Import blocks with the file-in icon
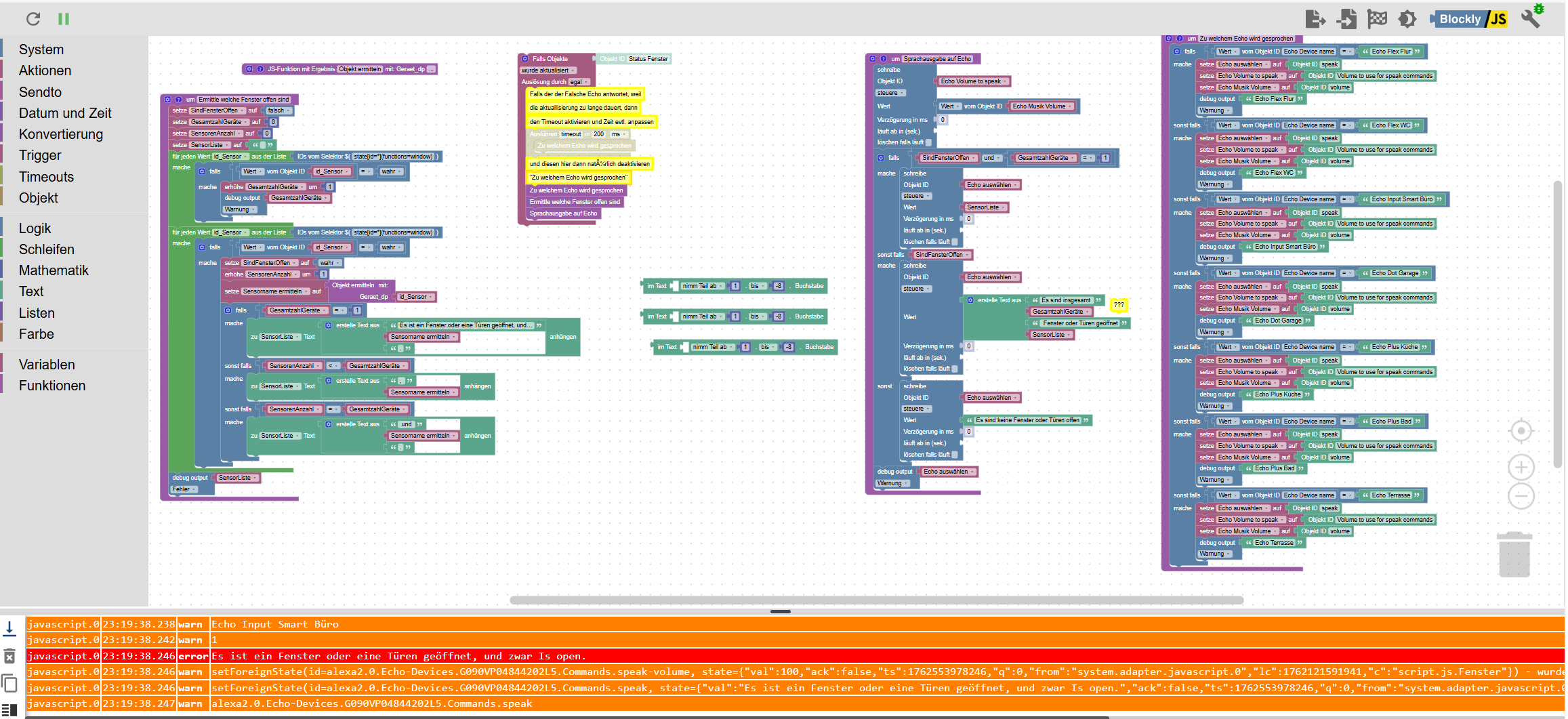 [1346, 19]
